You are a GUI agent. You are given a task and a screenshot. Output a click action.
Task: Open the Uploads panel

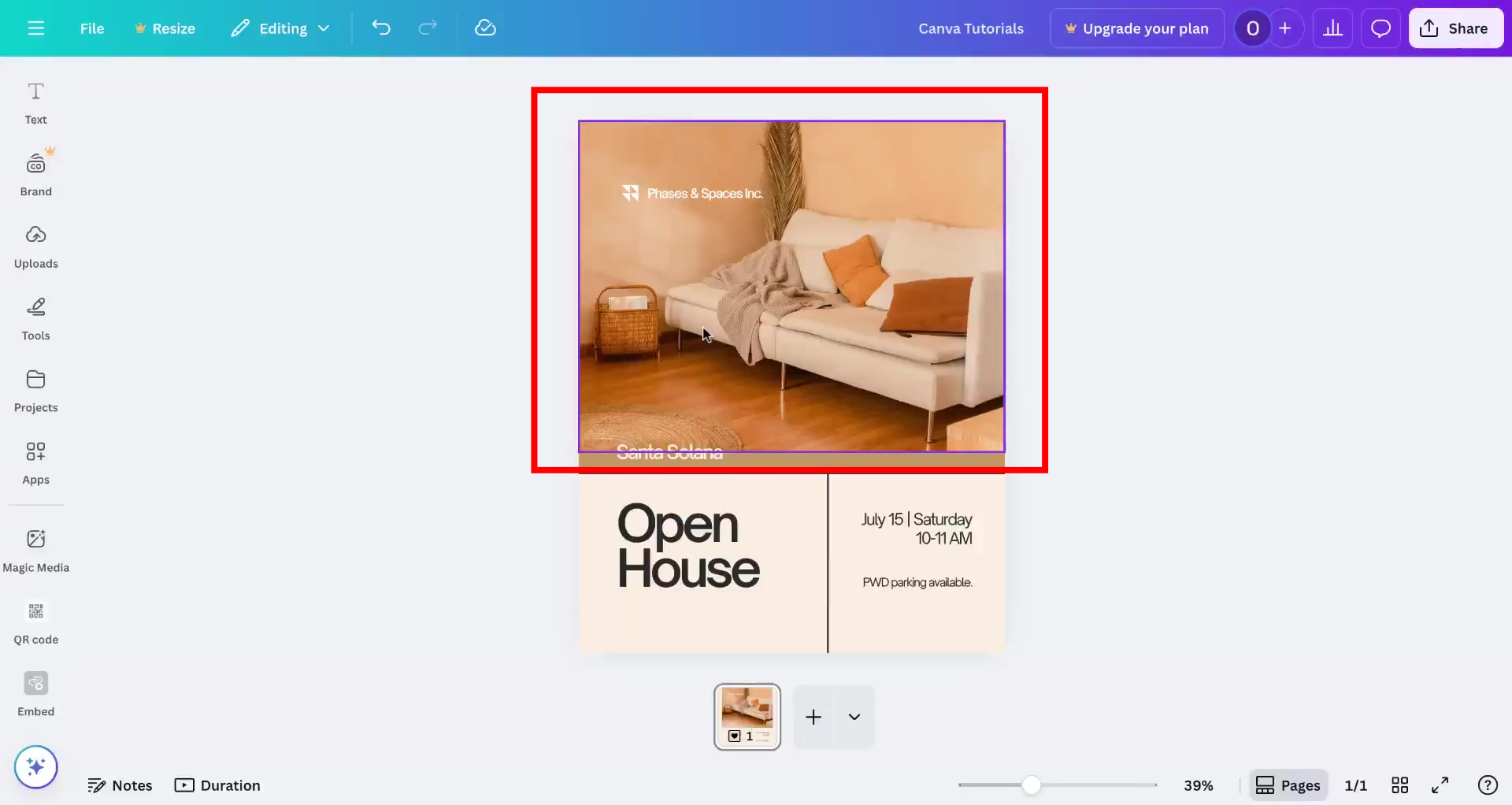[35, 245]
